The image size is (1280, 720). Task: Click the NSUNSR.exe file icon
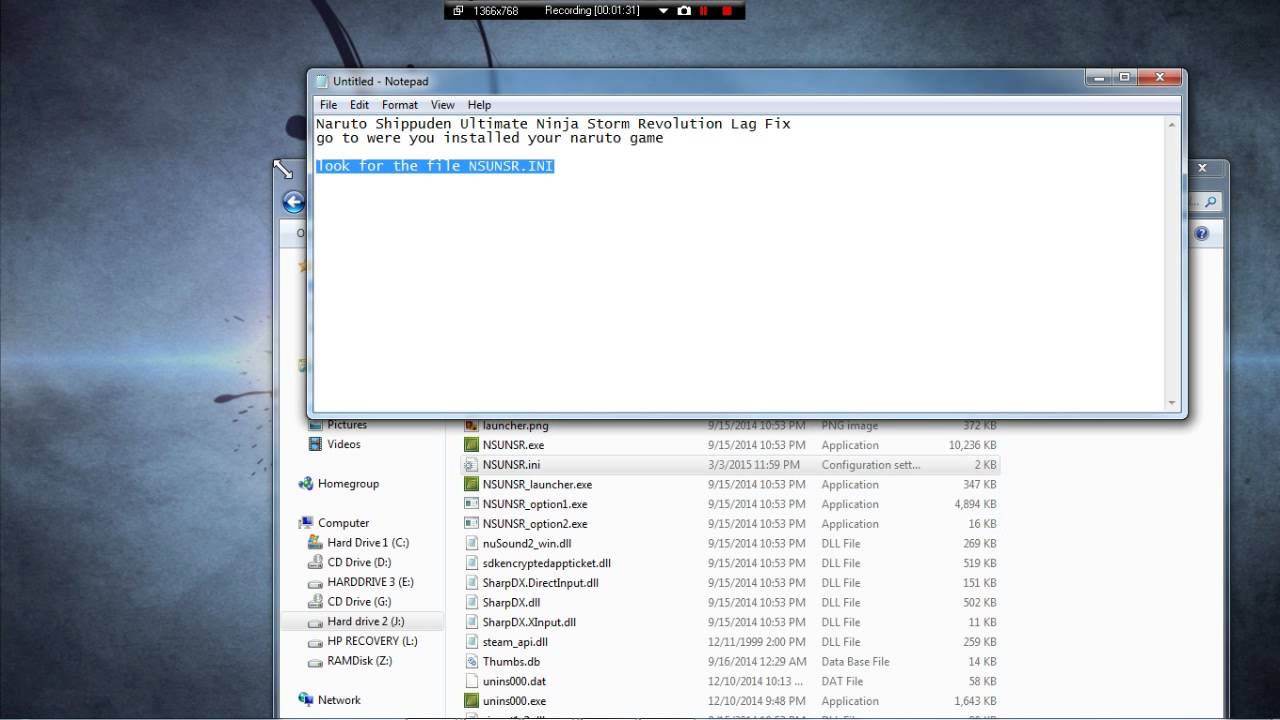(472, 445)
